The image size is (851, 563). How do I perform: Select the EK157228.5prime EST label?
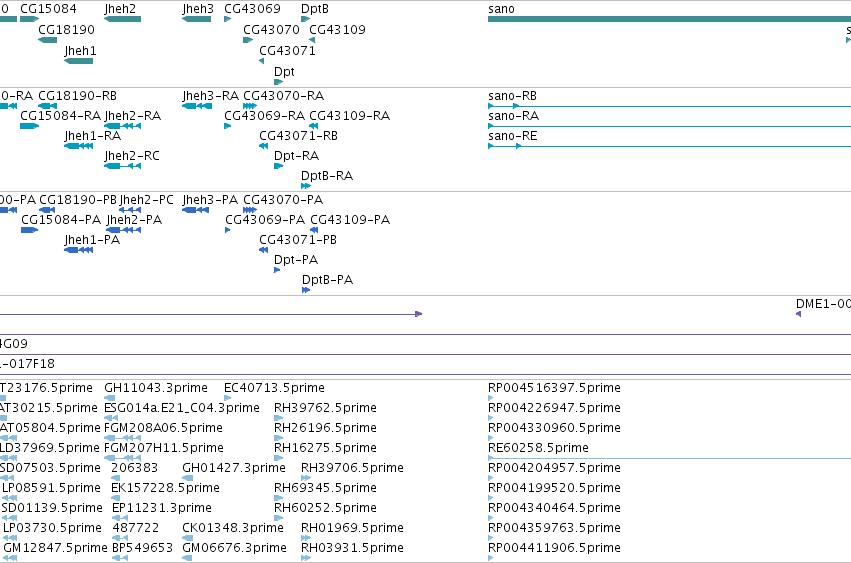pyautogui.click(x=166, y=488)
